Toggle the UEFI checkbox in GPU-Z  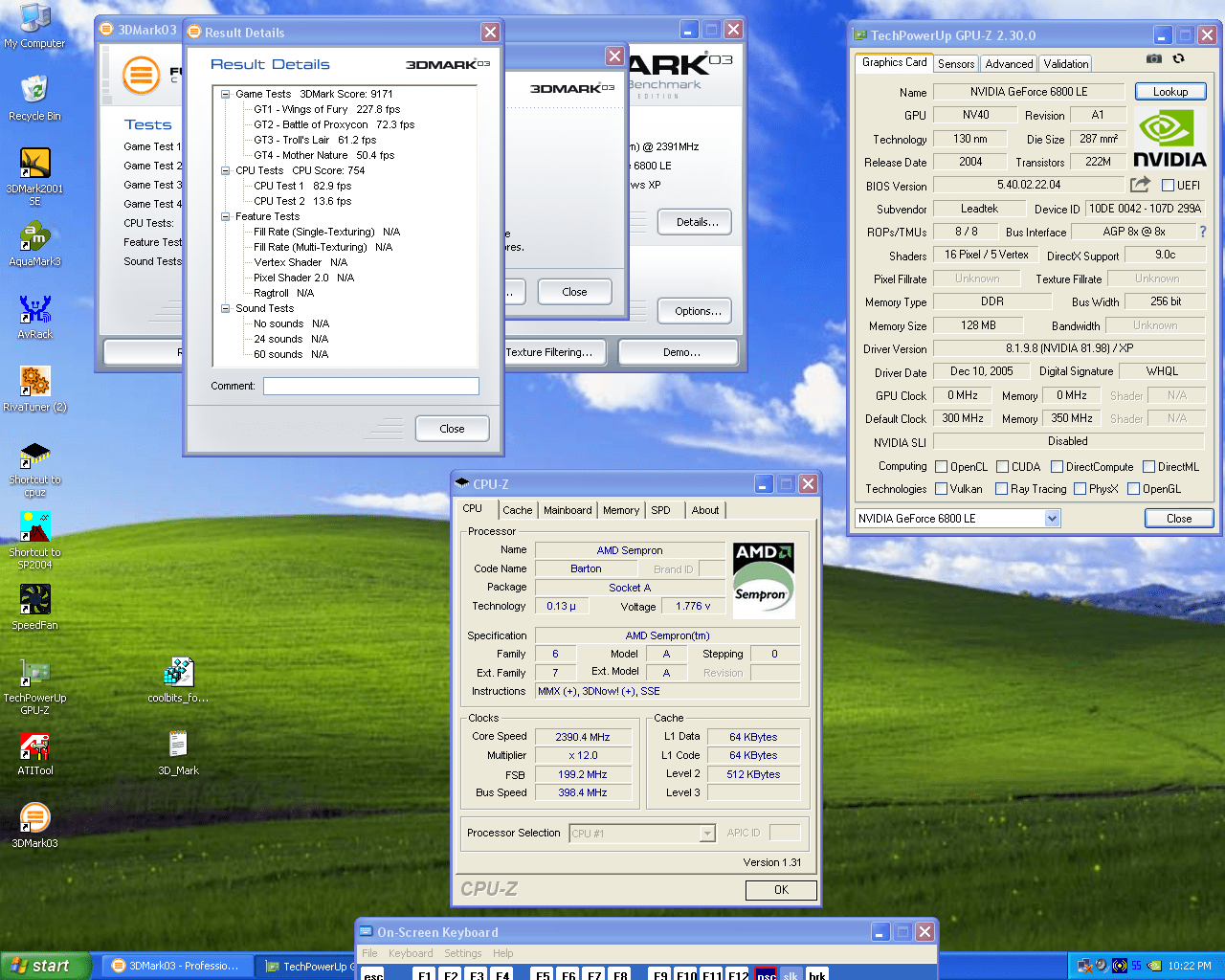point(1168,186)
